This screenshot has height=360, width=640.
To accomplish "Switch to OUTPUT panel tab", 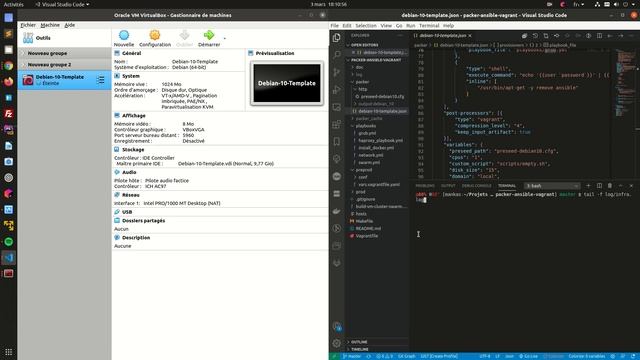I will (x=448, y=186).
